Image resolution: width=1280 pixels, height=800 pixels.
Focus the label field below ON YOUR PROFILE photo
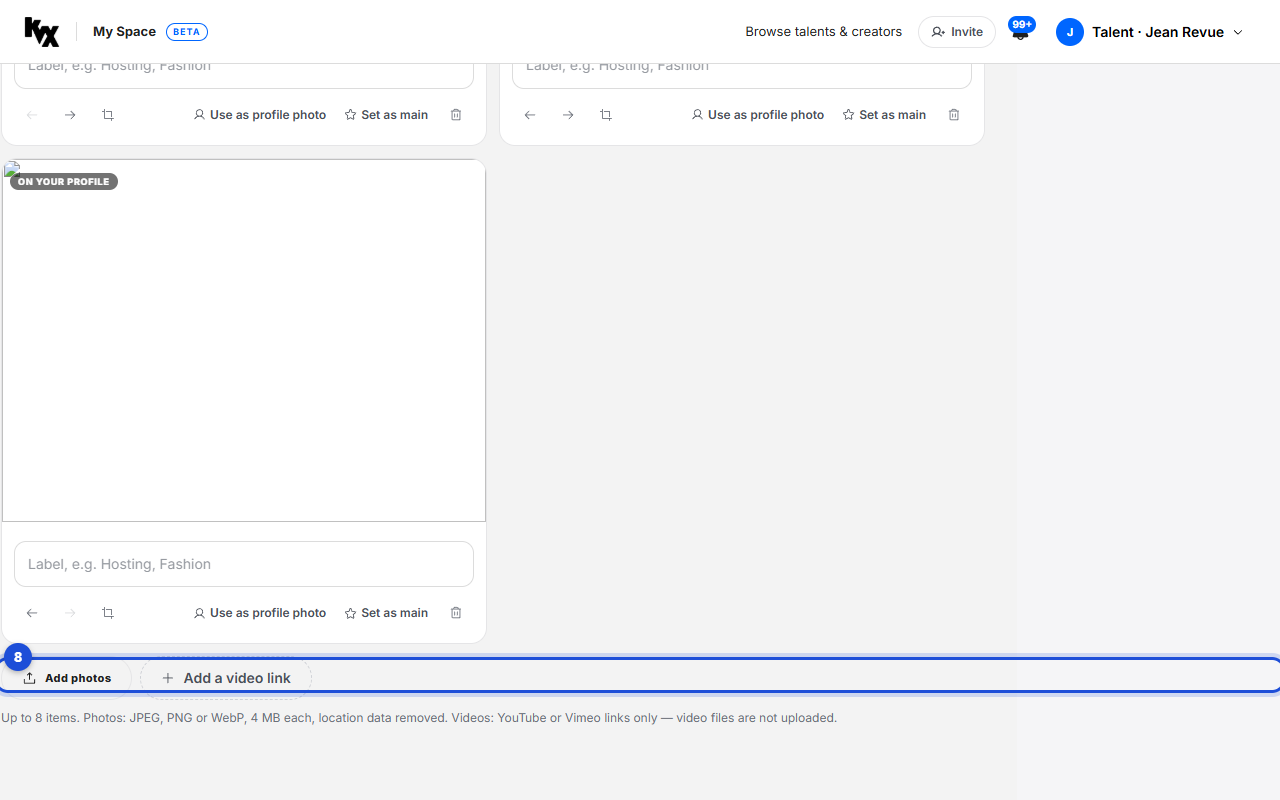click(x=244, y=564)
